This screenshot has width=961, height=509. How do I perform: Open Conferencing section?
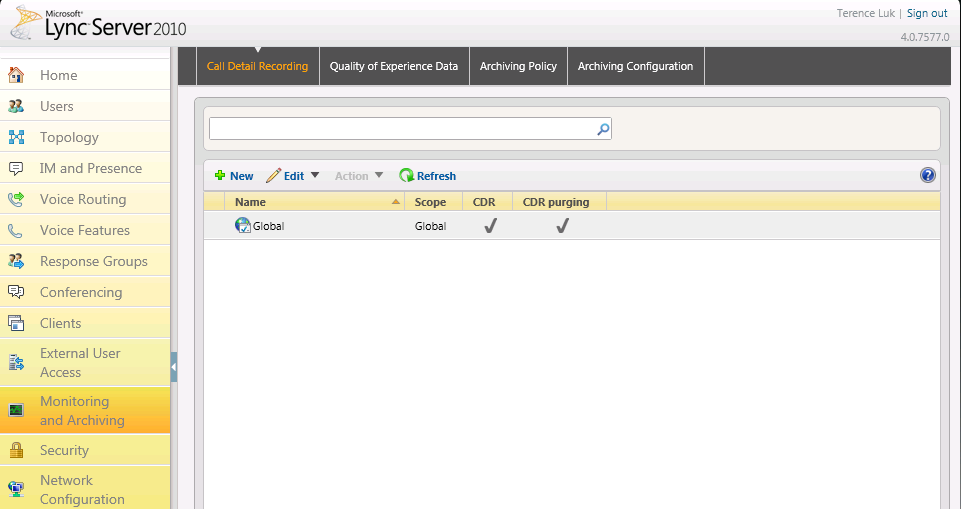click(x=85, y=292)
